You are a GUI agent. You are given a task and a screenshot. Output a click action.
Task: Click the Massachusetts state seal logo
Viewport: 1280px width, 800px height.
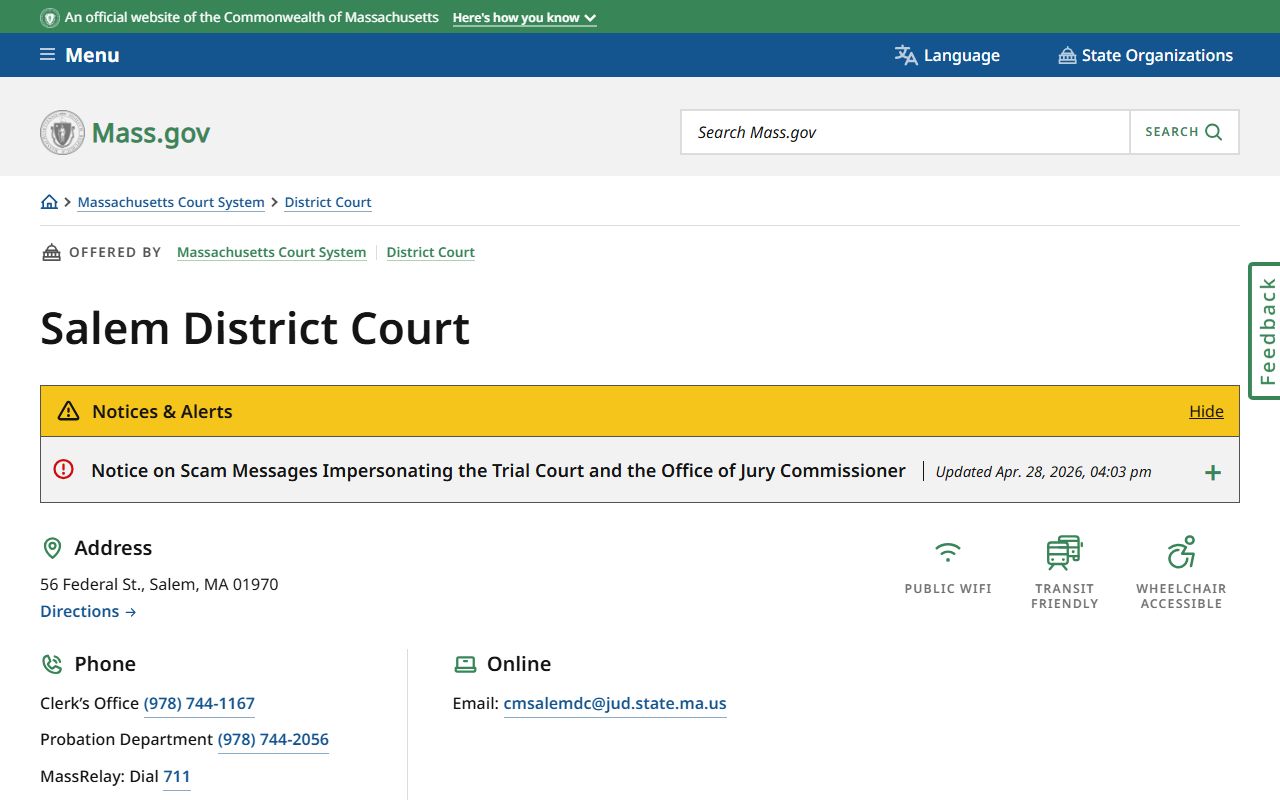pos(62,133)
